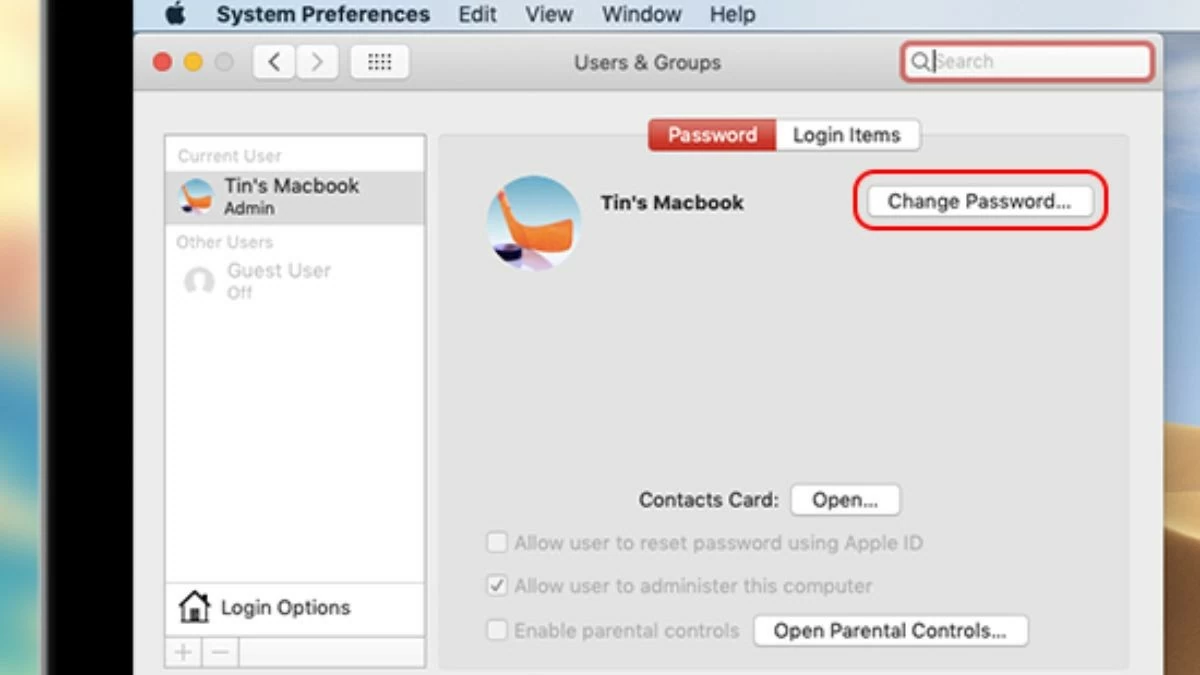Click the Login Options house icon
The height and width of the screenshot is (675, 1200).
click(194, 607)
